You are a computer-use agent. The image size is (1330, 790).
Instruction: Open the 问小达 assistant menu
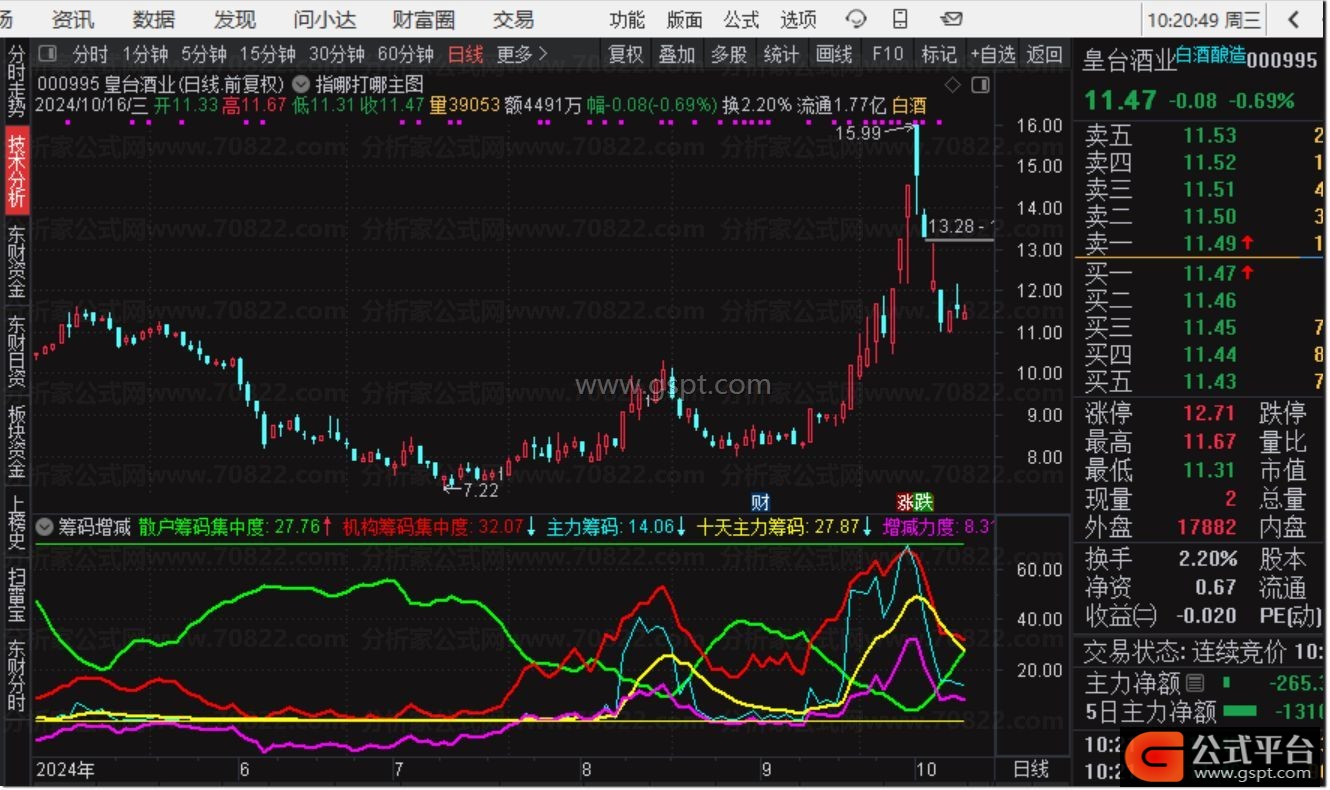tap(325, 19)
